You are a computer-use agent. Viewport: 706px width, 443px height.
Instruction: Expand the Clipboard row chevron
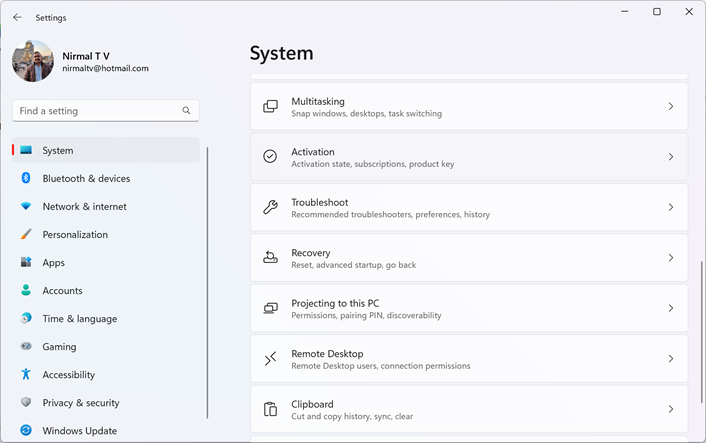[671, 409]
